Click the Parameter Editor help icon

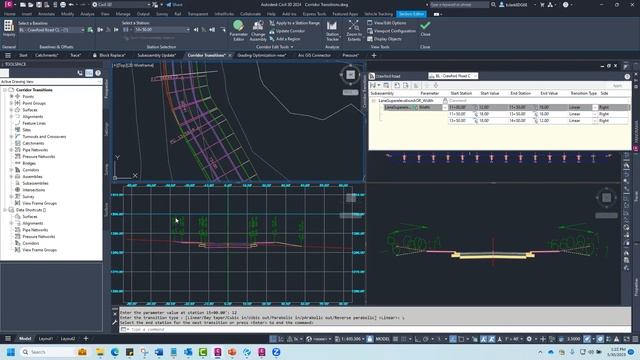[627, 76]
